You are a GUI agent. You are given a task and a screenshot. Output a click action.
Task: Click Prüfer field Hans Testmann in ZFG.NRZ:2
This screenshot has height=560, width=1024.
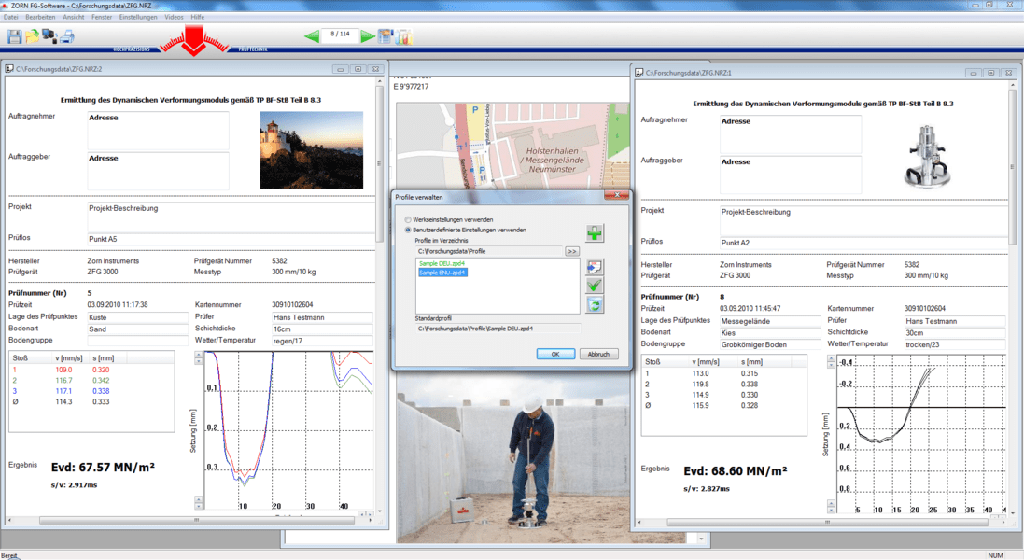(x=322, y=317)
